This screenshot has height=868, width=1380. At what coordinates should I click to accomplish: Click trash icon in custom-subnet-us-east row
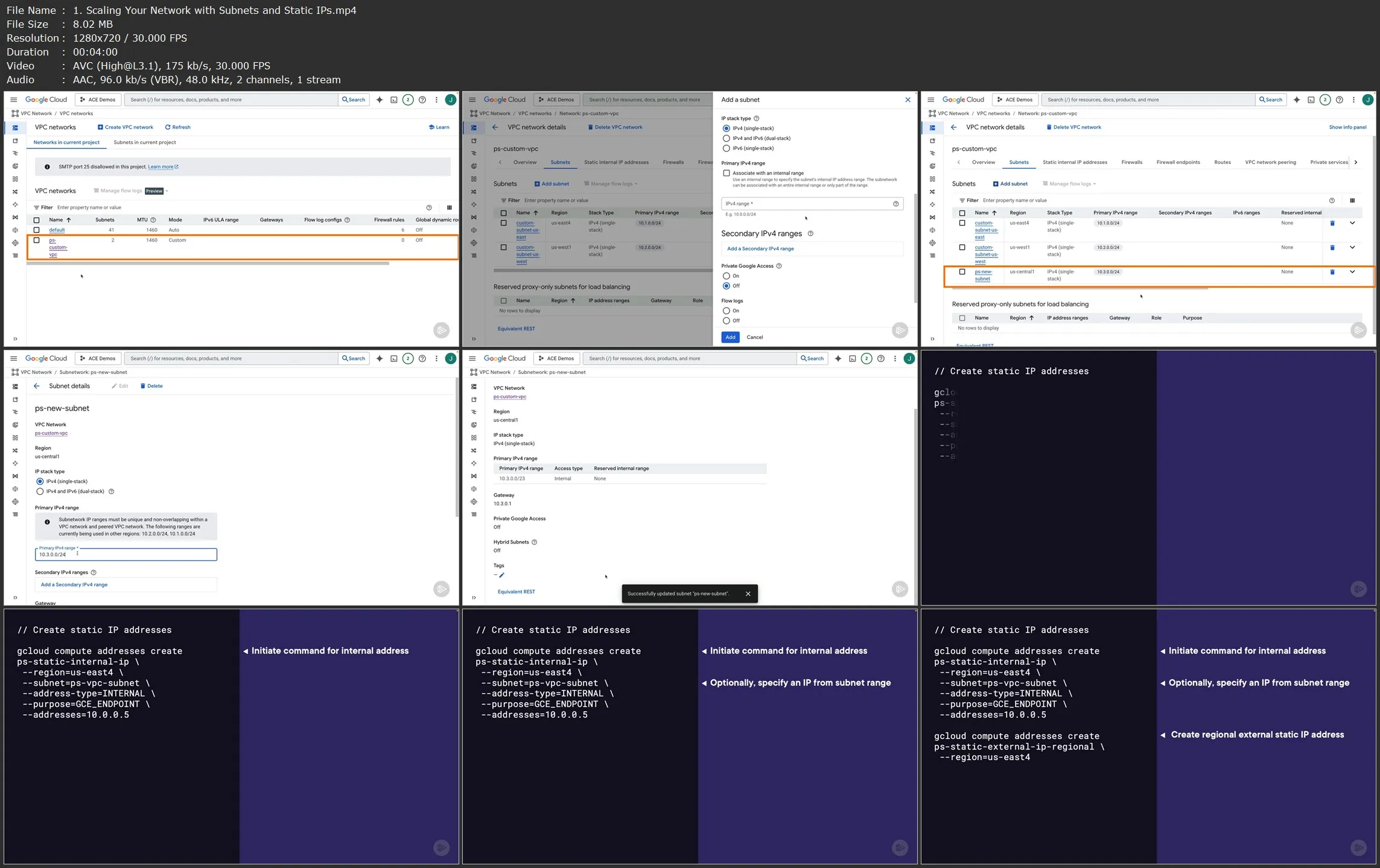pyautogui.click(x=1332, y=223)
